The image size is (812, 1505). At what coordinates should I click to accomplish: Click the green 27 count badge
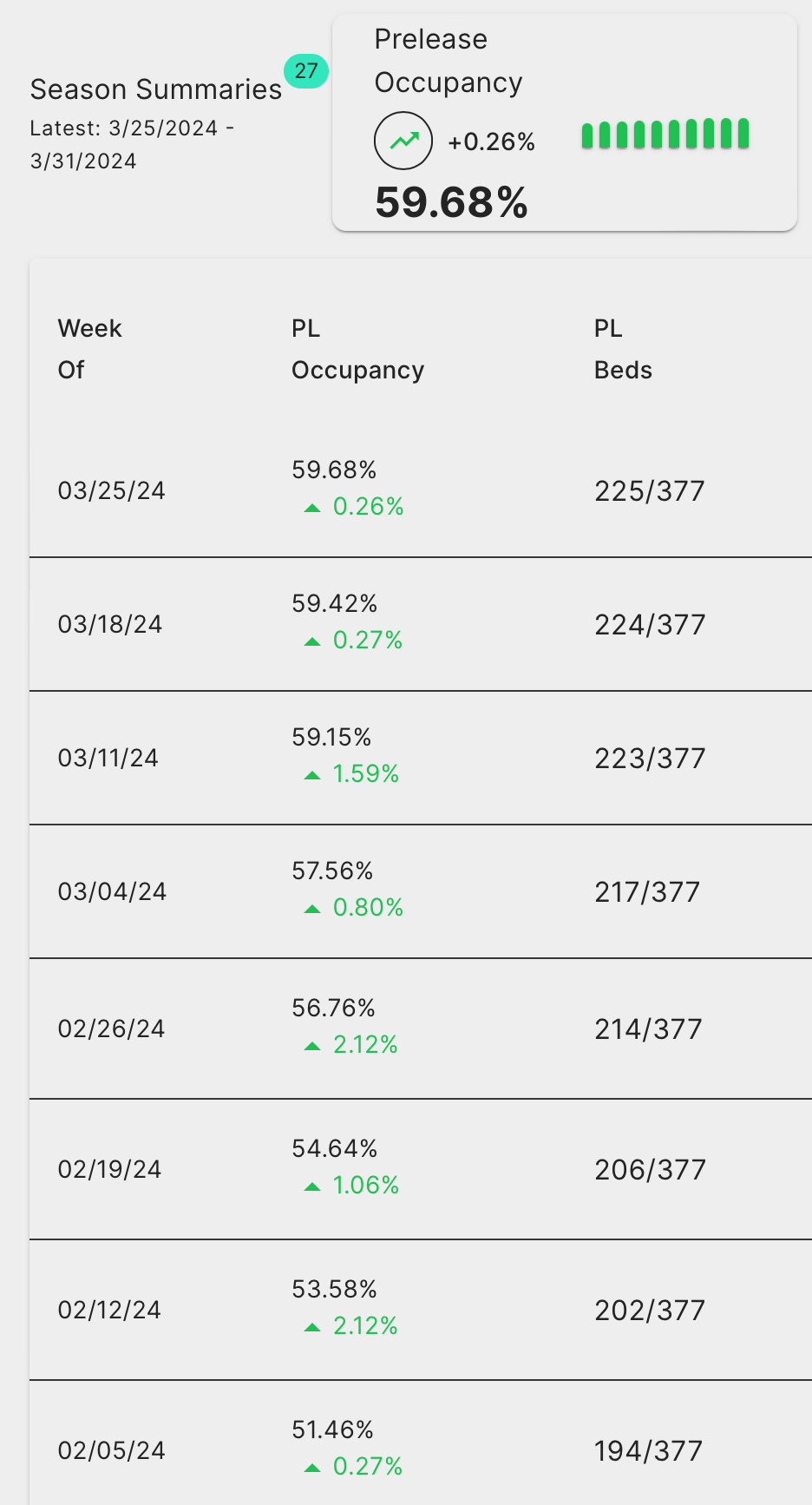(x=306, y=71)
